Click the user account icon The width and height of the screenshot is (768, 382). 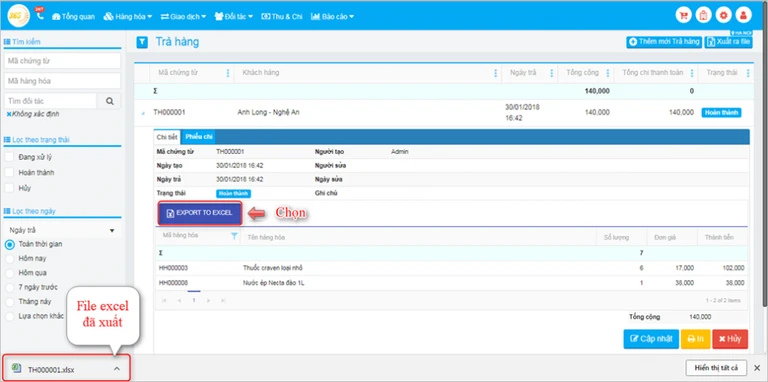(743, 16)
